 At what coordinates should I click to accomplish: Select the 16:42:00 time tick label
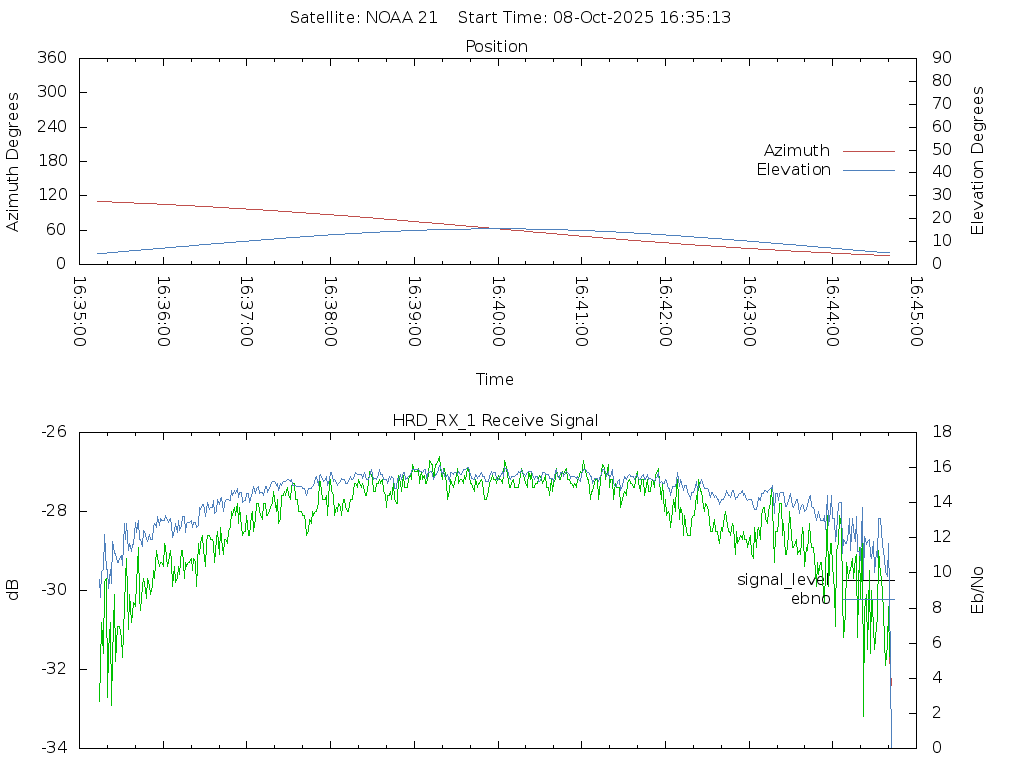click(665, 312)
